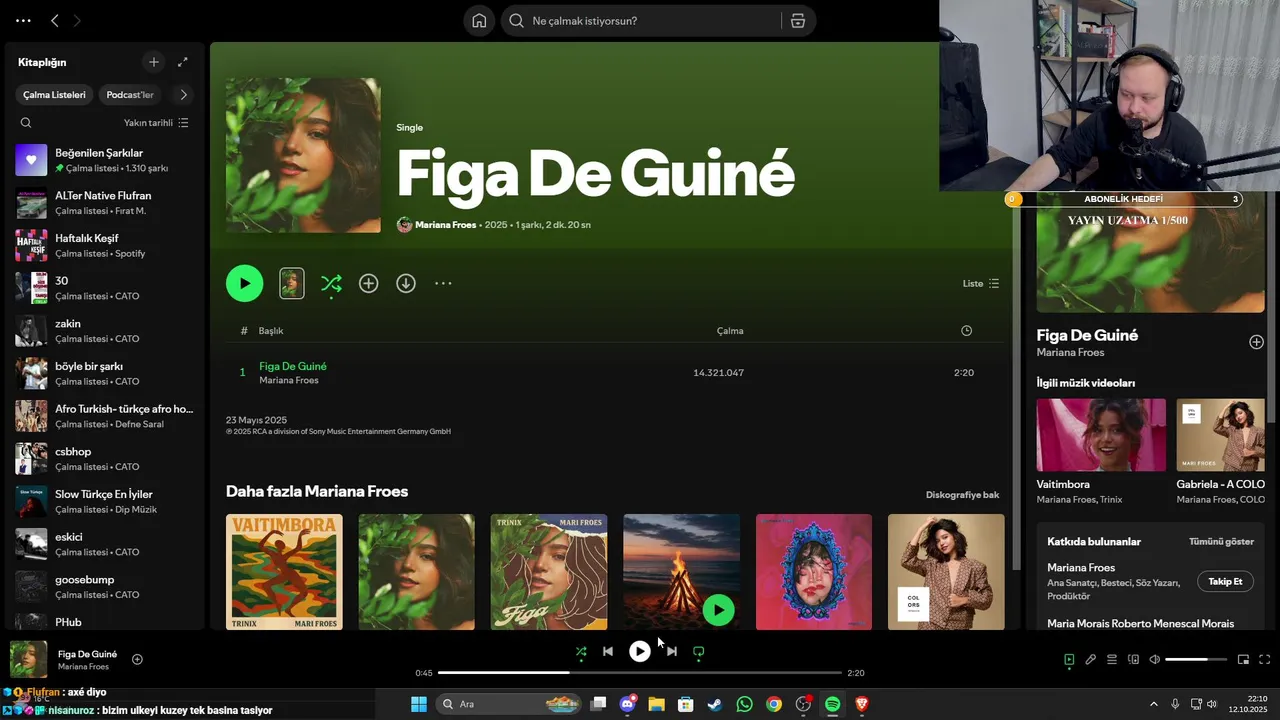Resume playback with the bottom play button
Image resolution: width=1280 pixels, height=720 pixels.
click(640, 652)
